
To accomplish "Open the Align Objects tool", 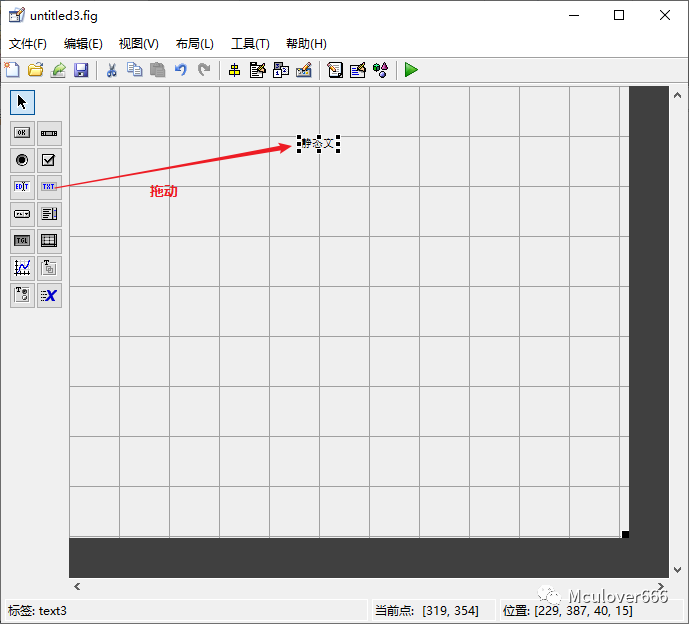I will pos(235,70).
